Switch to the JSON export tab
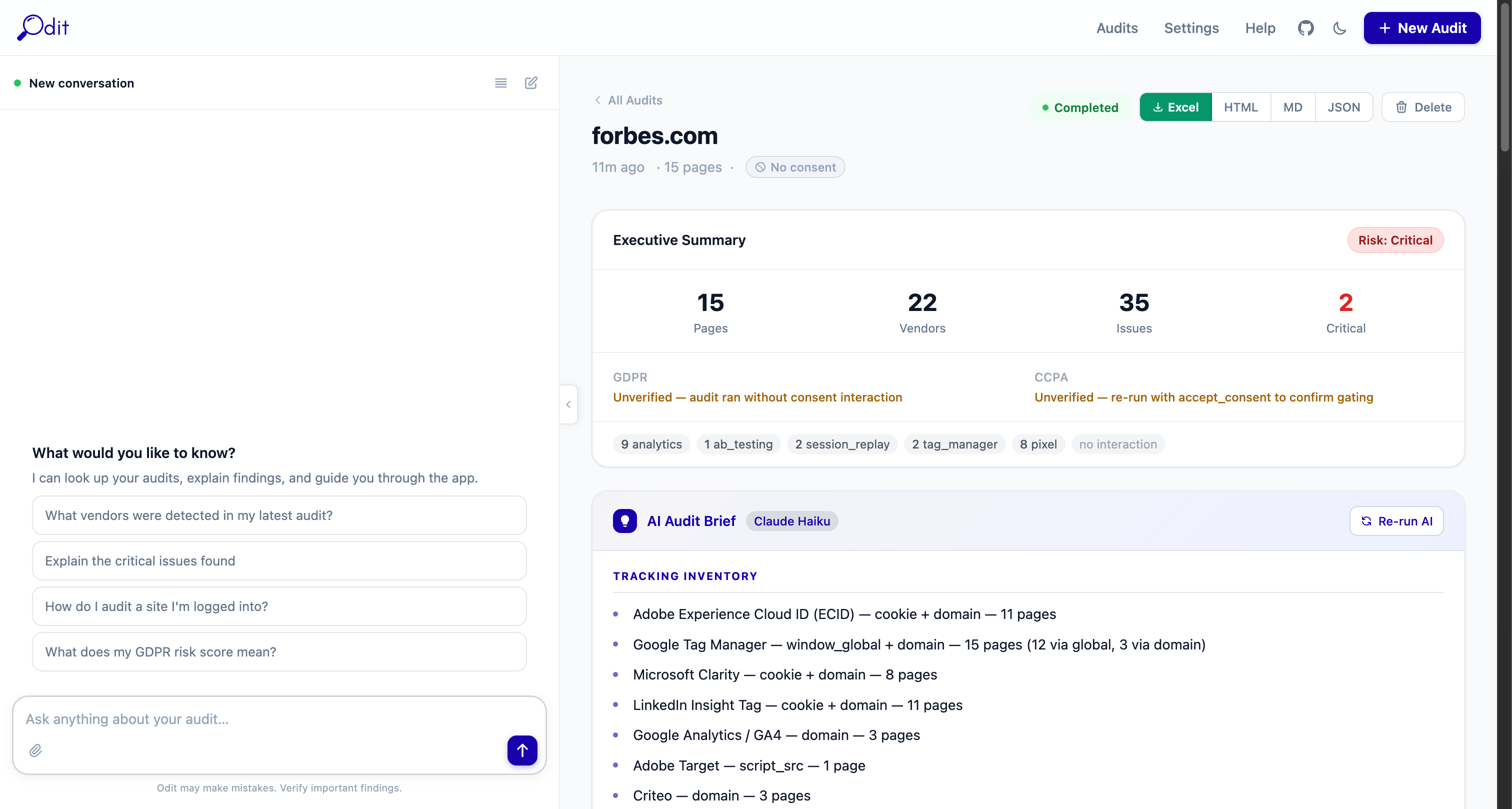 [x=1344, y=107]
